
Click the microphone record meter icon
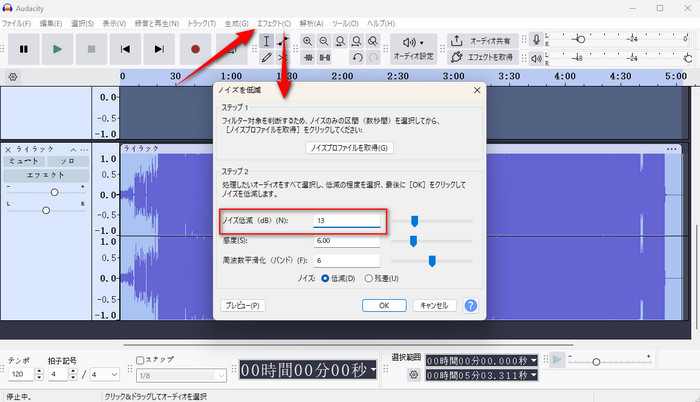pos(537,39)
